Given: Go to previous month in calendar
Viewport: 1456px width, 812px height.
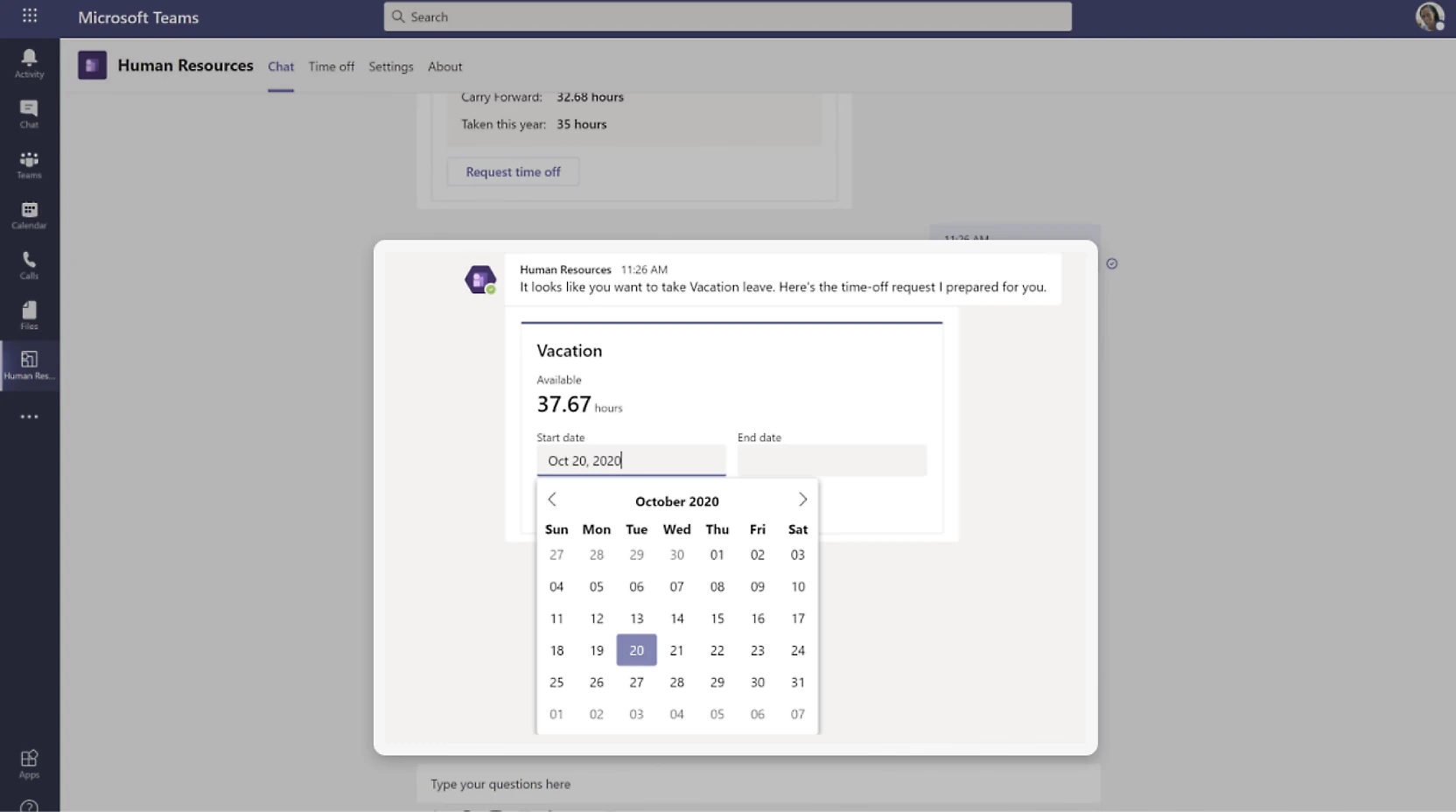Looking at the screenshot, I should [552, 500].
